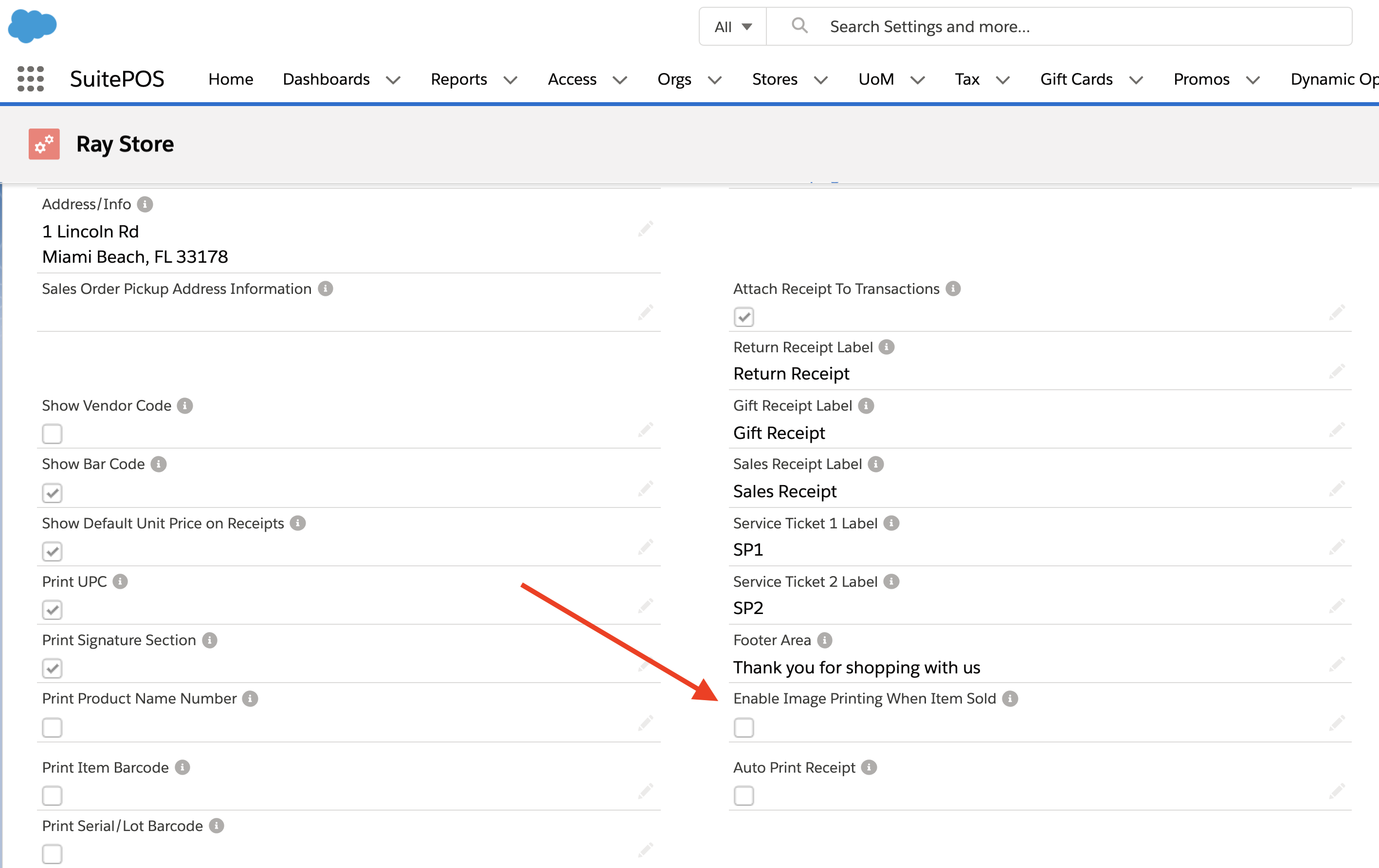Check the Auto Print Receipt checkbox
The width and height of the screenshot is (1379, 868).
744,796
